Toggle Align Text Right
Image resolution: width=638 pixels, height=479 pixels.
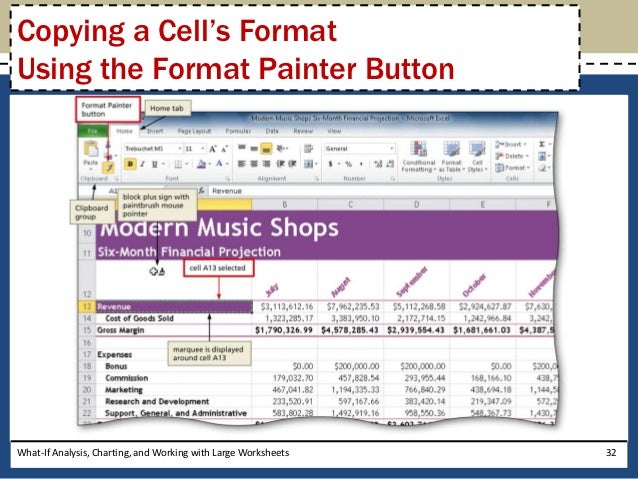(x=266, y=164)
